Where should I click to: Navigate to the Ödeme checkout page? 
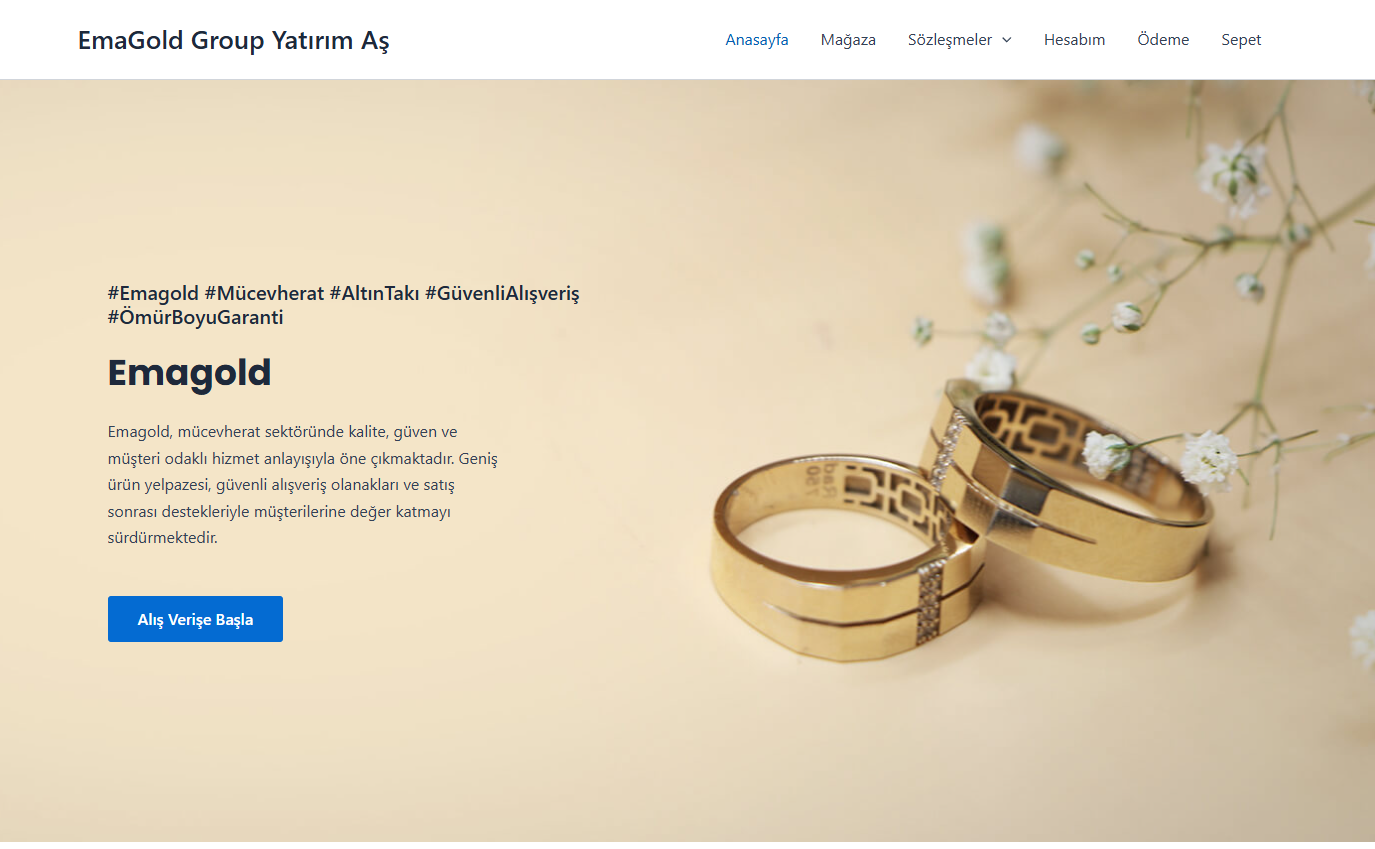(1163, 40)
